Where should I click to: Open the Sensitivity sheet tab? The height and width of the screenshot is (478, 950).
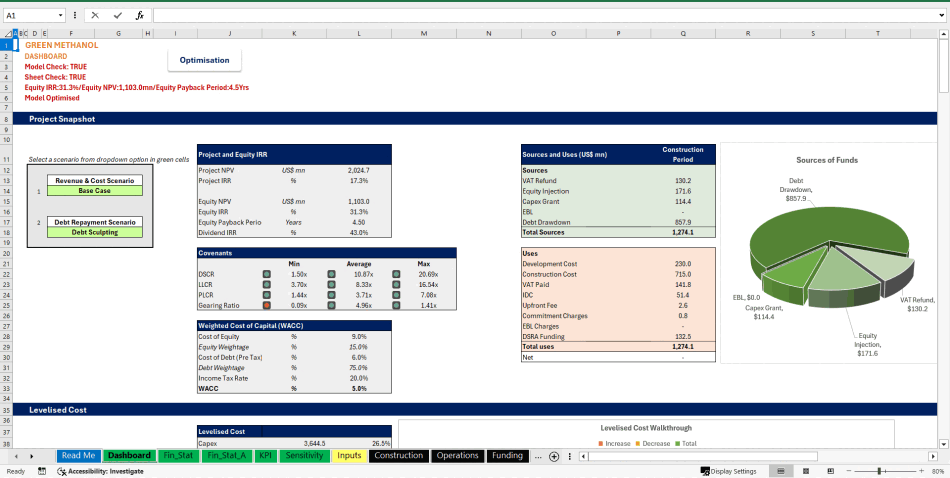304,456
